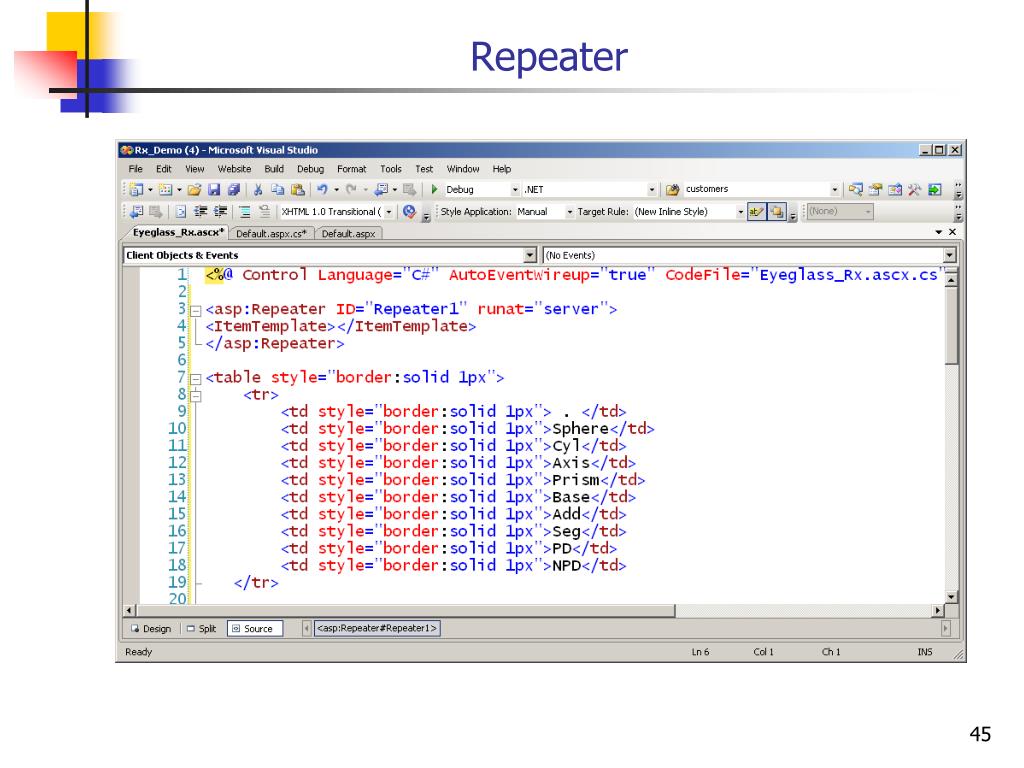Undo the last edit with Undo icon
This screenshot has height=768, width=1024.
[x=322, y=189]
